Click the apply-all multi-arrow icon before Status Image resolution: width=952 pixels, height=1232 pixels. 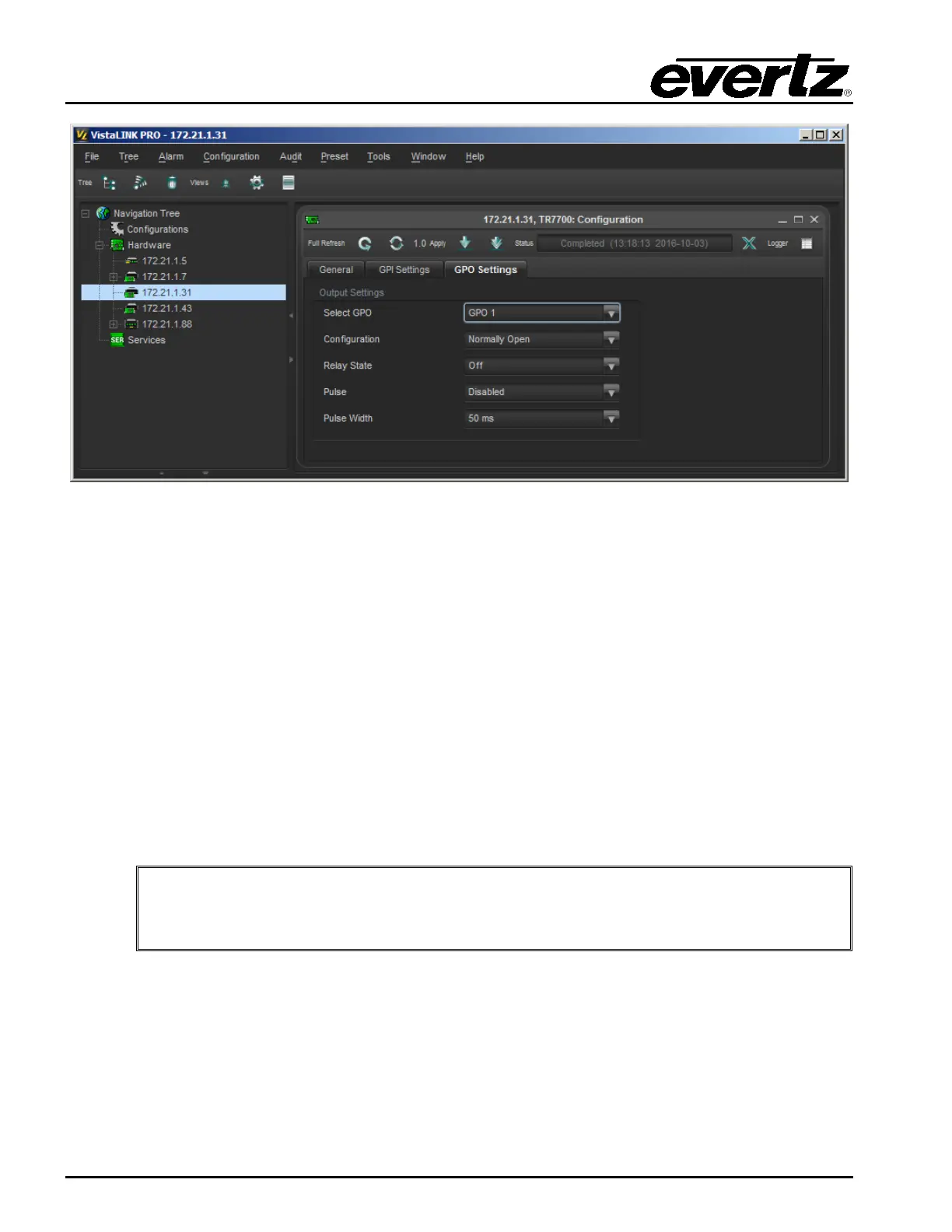pos(496,243)
